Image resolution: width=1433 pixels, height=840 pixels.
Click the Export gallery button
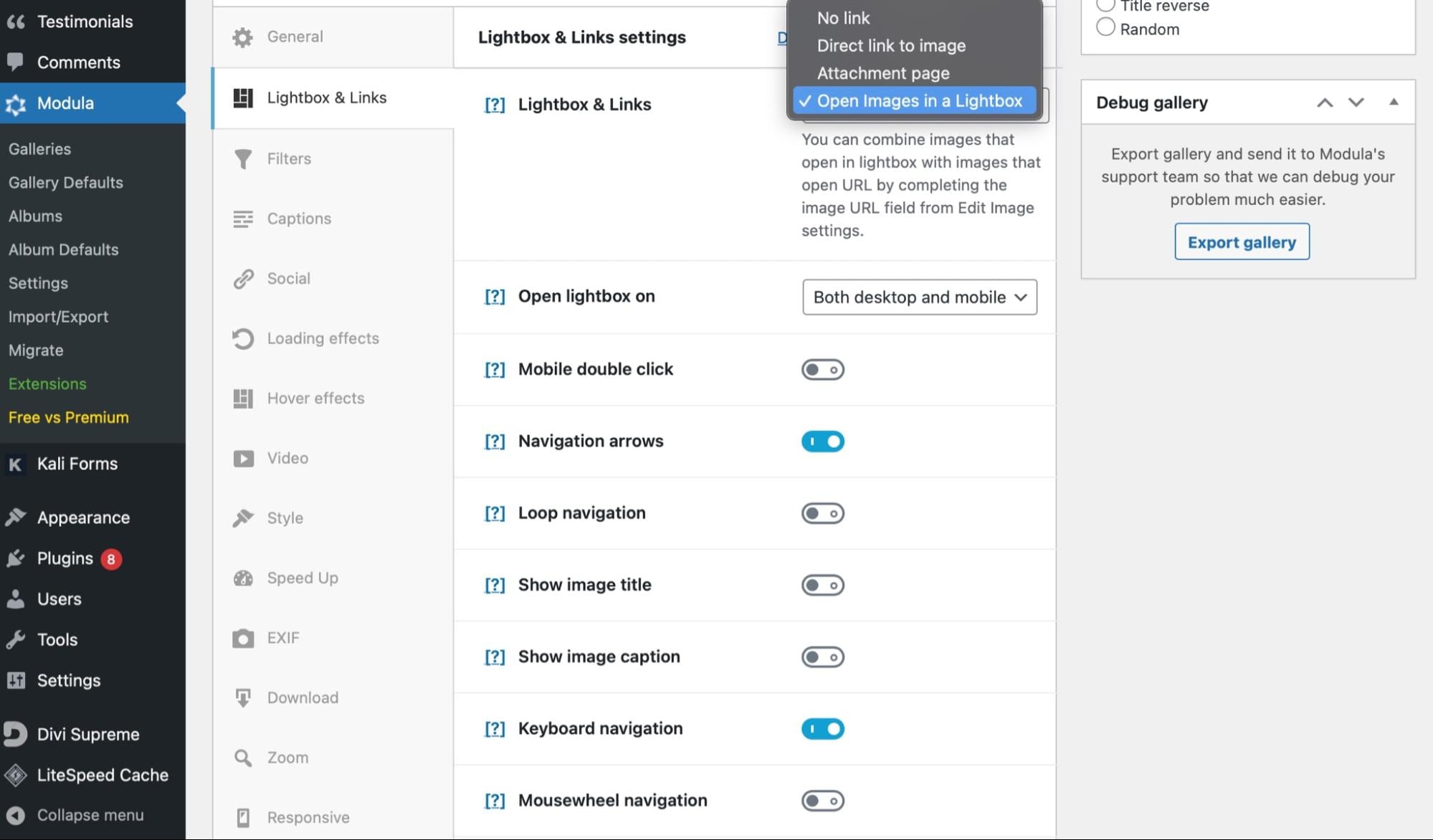[x=1241, y=242]
